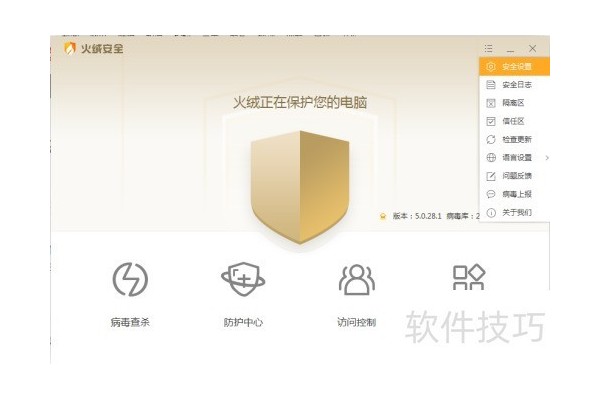Click the 火绒正在保护您的电脑 status text

point(300,103)
